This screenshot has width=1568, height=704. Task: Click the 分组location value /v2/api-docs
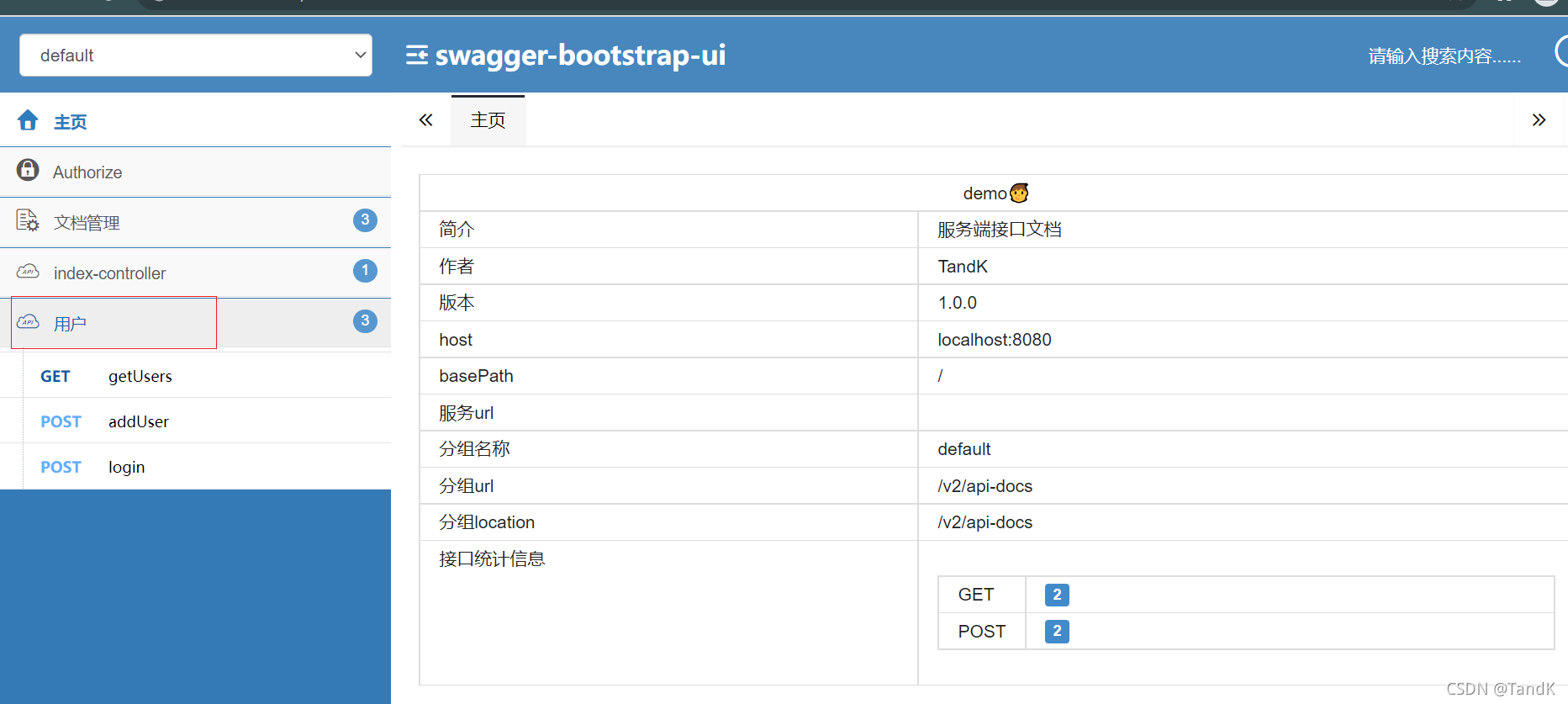(985, 522)
